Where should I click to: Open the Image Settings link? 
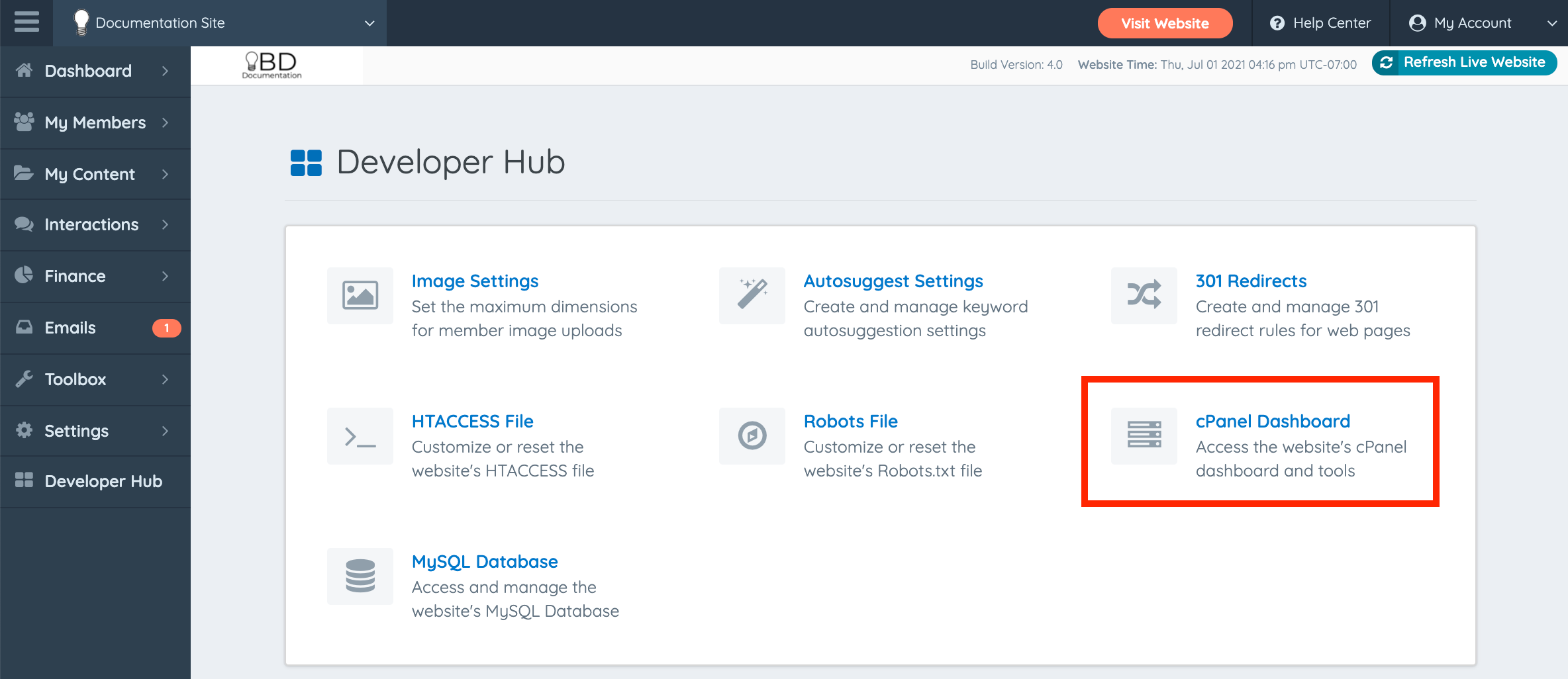pyautogui.click(x=475, y=281)
